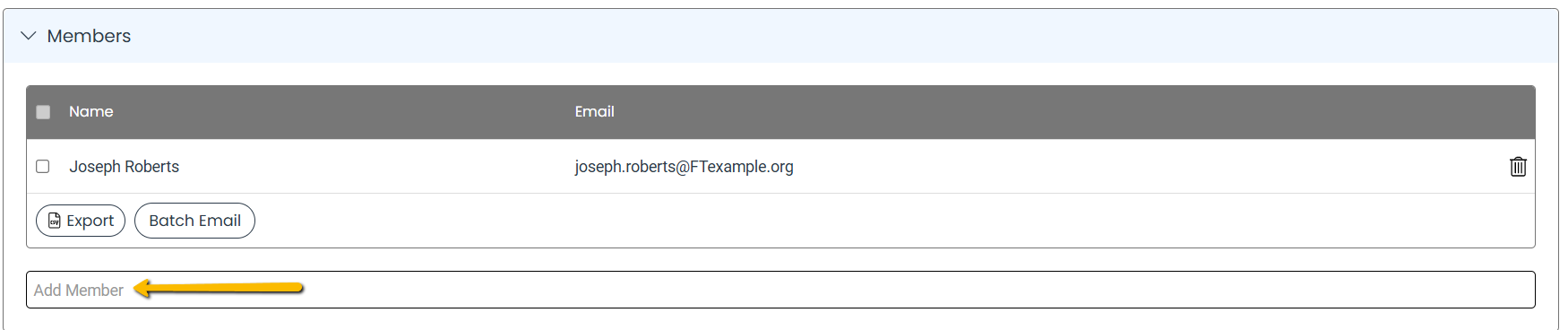Focus the Add Member input field
Viewport: 1568px width, 330px height.
coord(780,290)
